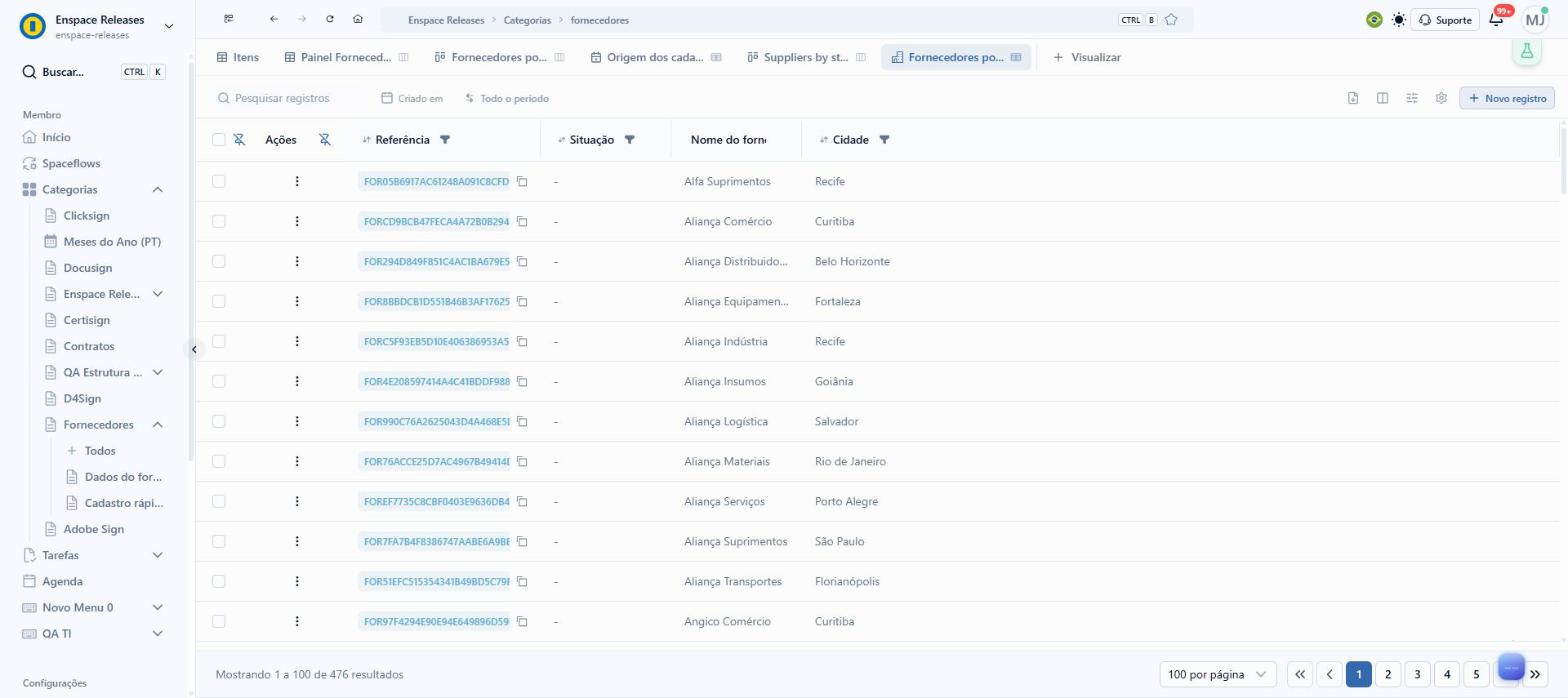Collapse the Fornecedores sidebar group
Image resolution: width=1568 pixels, height=698 pixels.
157,425
